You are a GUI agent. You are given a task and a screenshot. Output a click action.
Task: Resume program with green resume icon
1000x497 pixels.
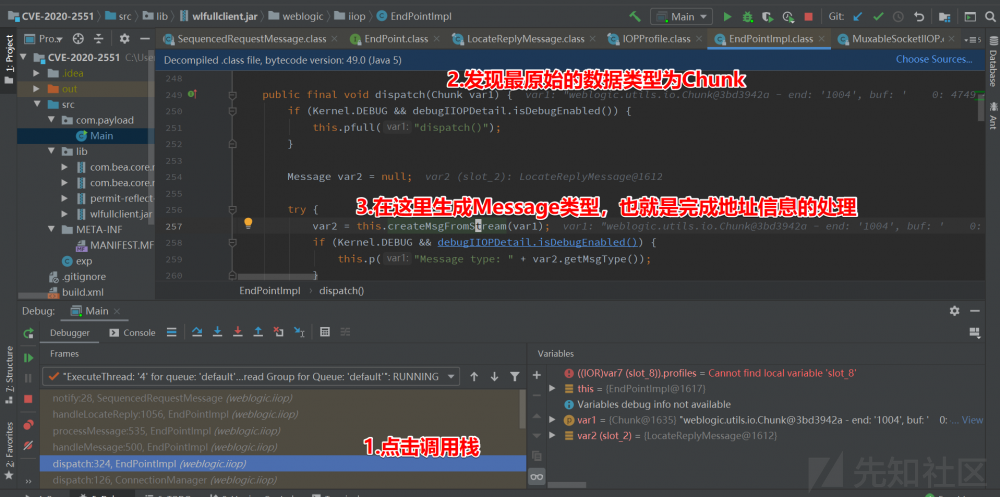(x=28, y=358)
